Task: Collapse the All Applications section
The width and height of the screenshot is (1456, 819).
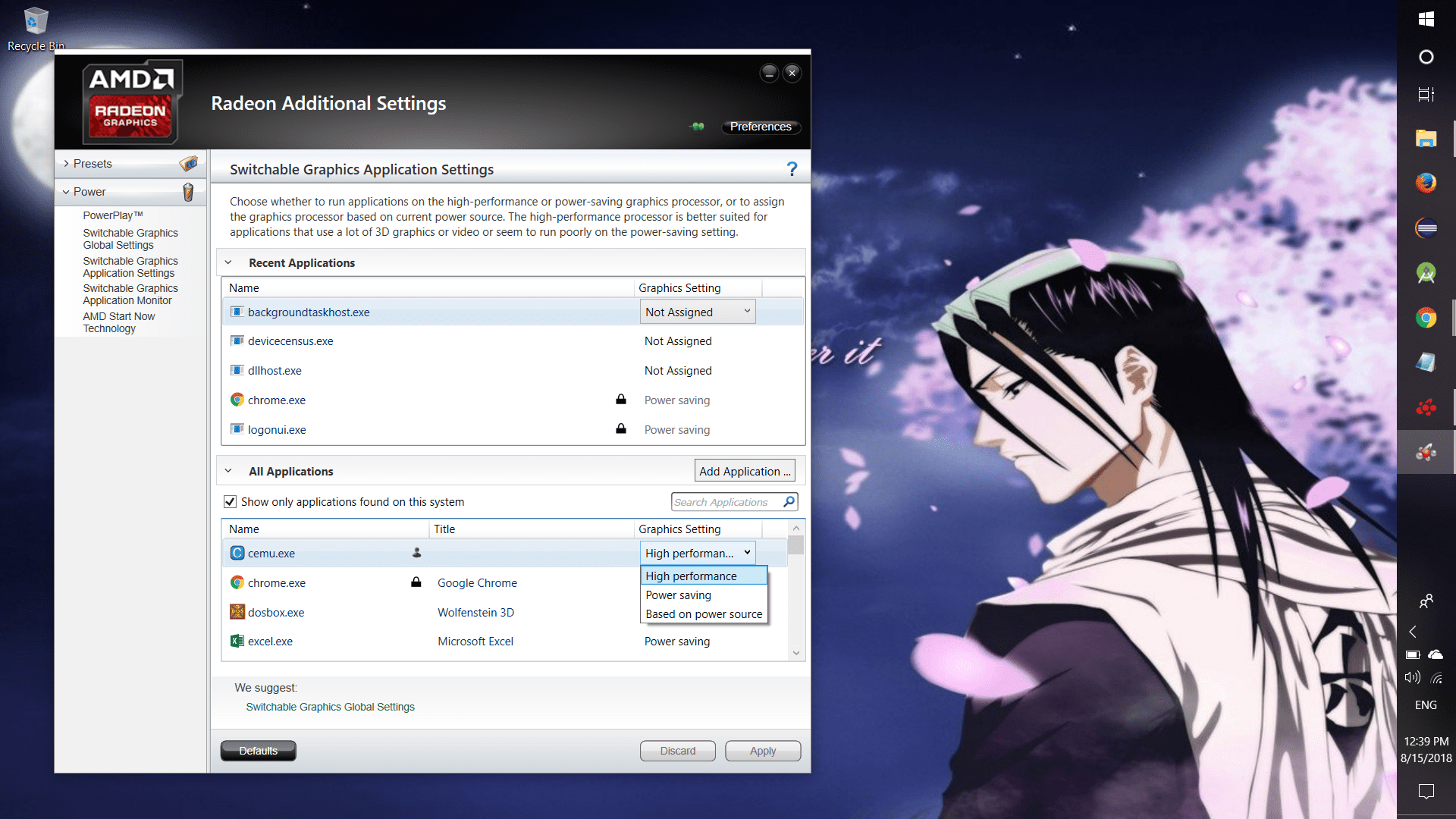Action: pyautogui.click(x=228, y=470)
